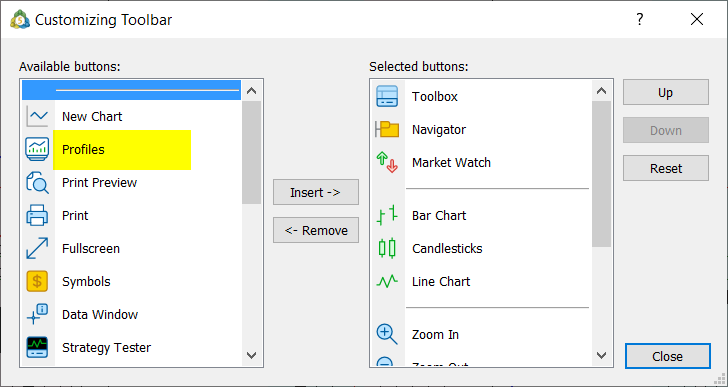728x387 pixels.
Task: Select the Bar Chart list entry
Action: [x=481, y=215]
